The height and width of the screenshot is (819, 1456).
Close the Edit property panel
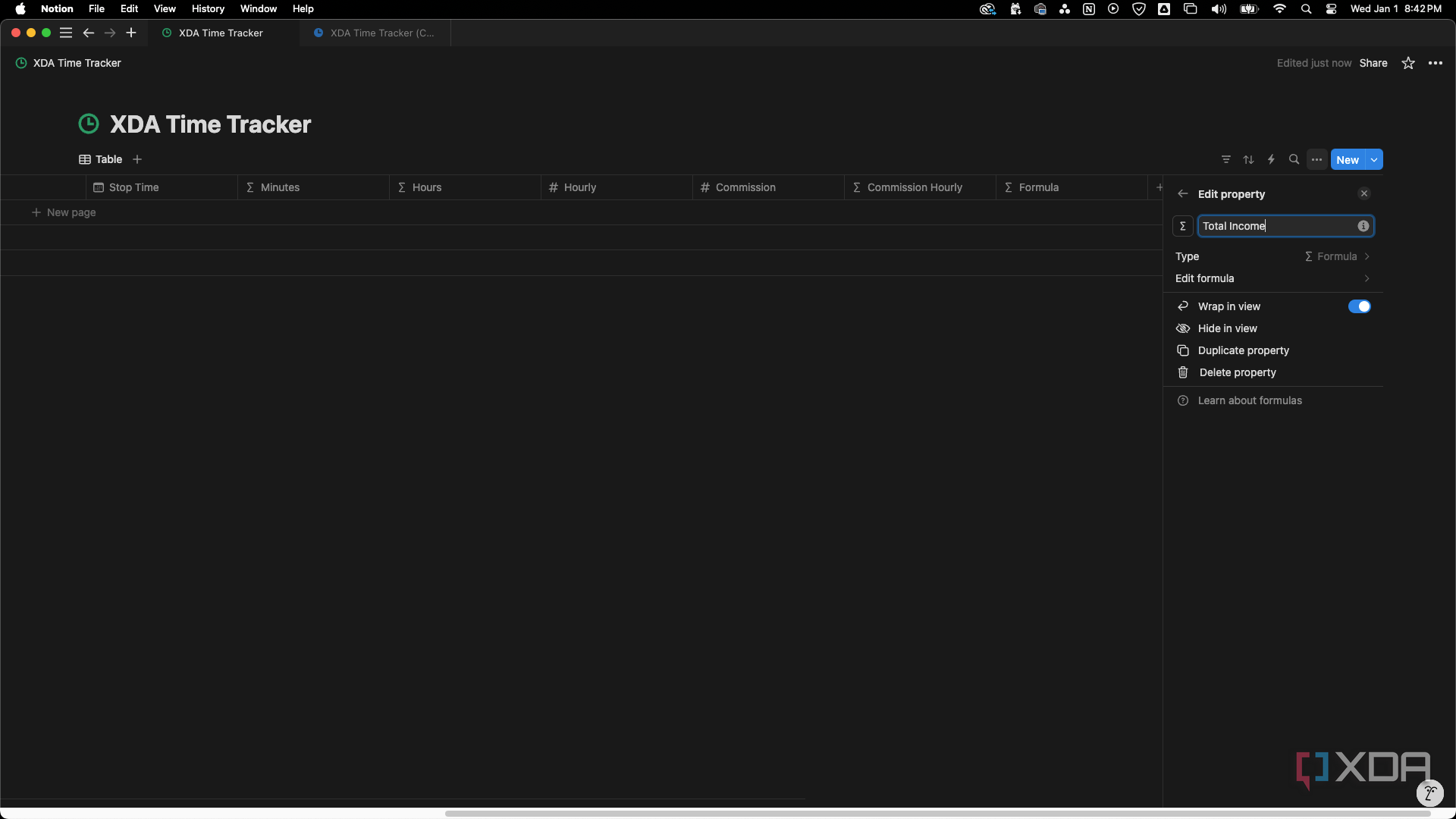point(1364,193)
